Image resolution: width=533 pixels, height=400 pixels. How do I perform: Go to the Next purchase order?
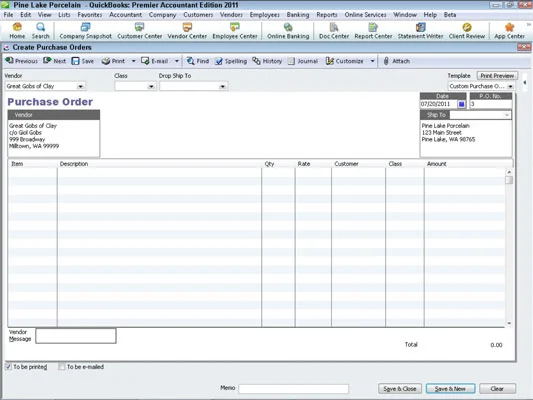(54, 61)
